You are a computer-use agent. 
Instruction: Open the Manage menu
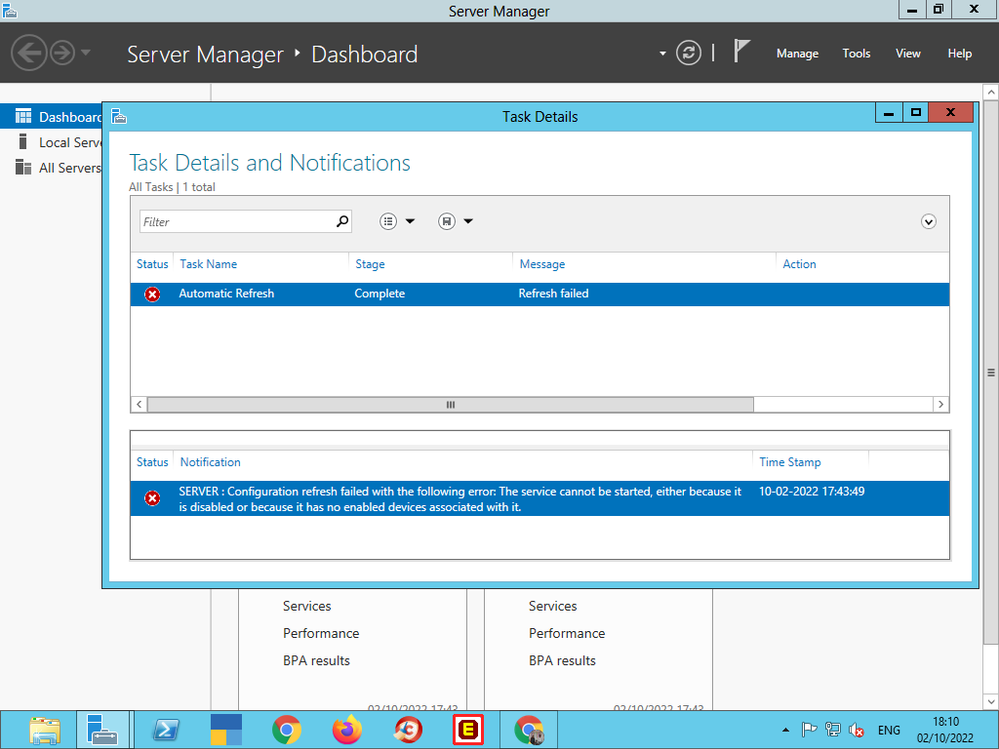click(797, 54)
